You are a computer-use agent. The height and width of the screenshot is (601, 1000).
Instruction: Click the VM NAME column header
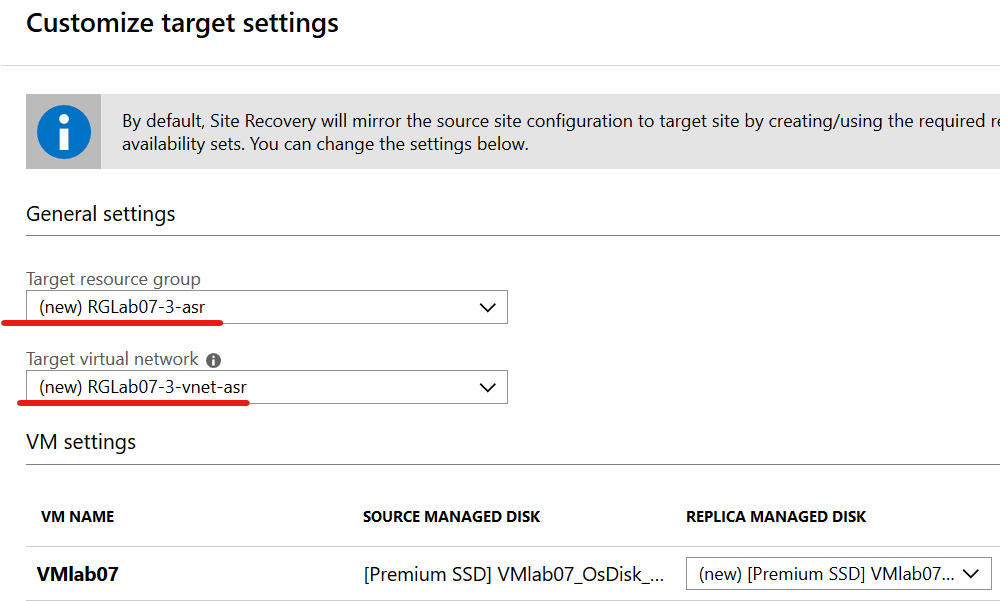coord(77,517)
